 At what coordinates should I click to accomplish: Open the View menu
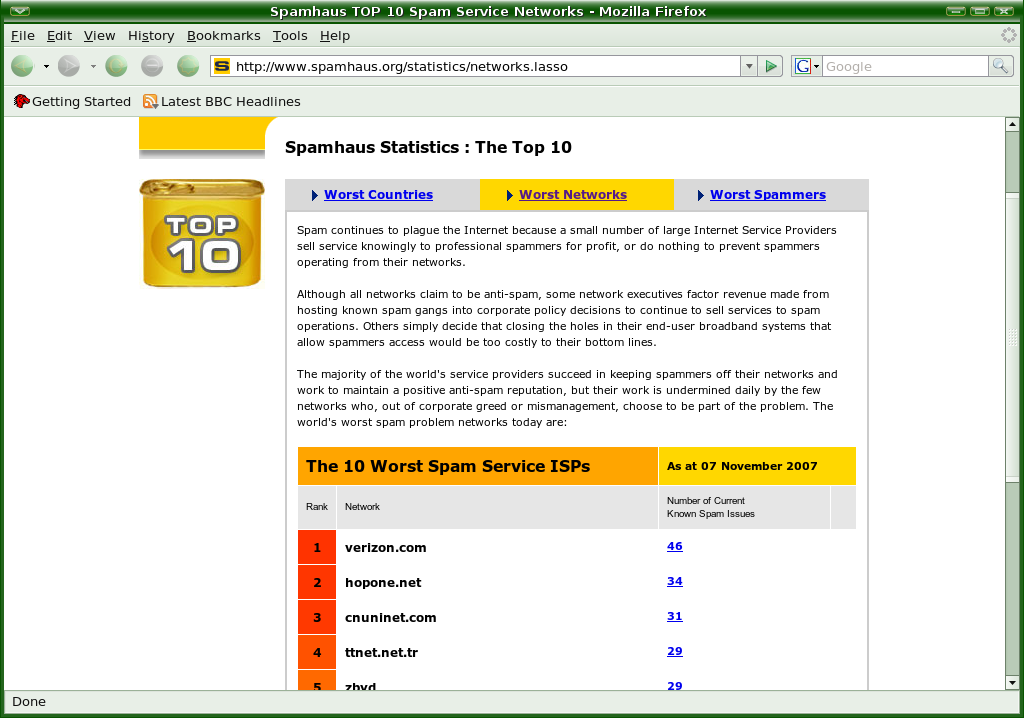coord(99,36)
